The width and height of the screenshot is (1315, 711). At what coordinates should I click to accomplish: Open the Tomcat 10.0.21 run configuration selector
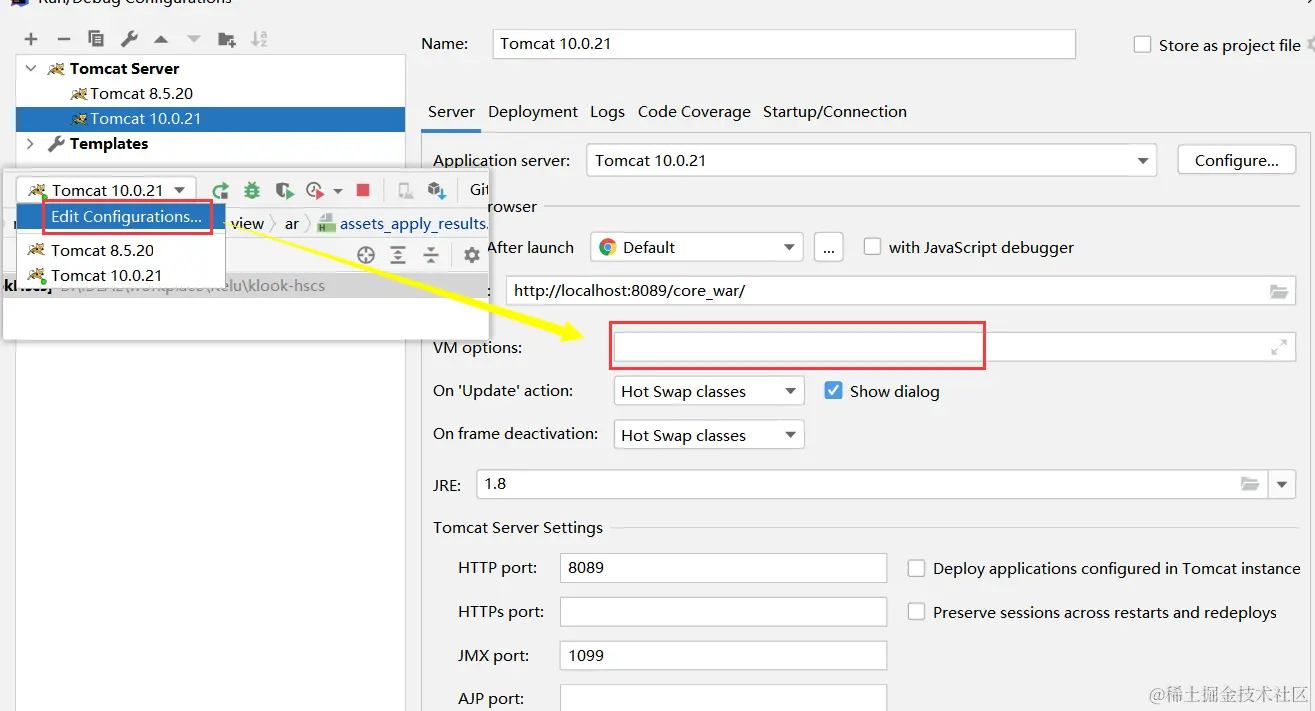point(107,190)
